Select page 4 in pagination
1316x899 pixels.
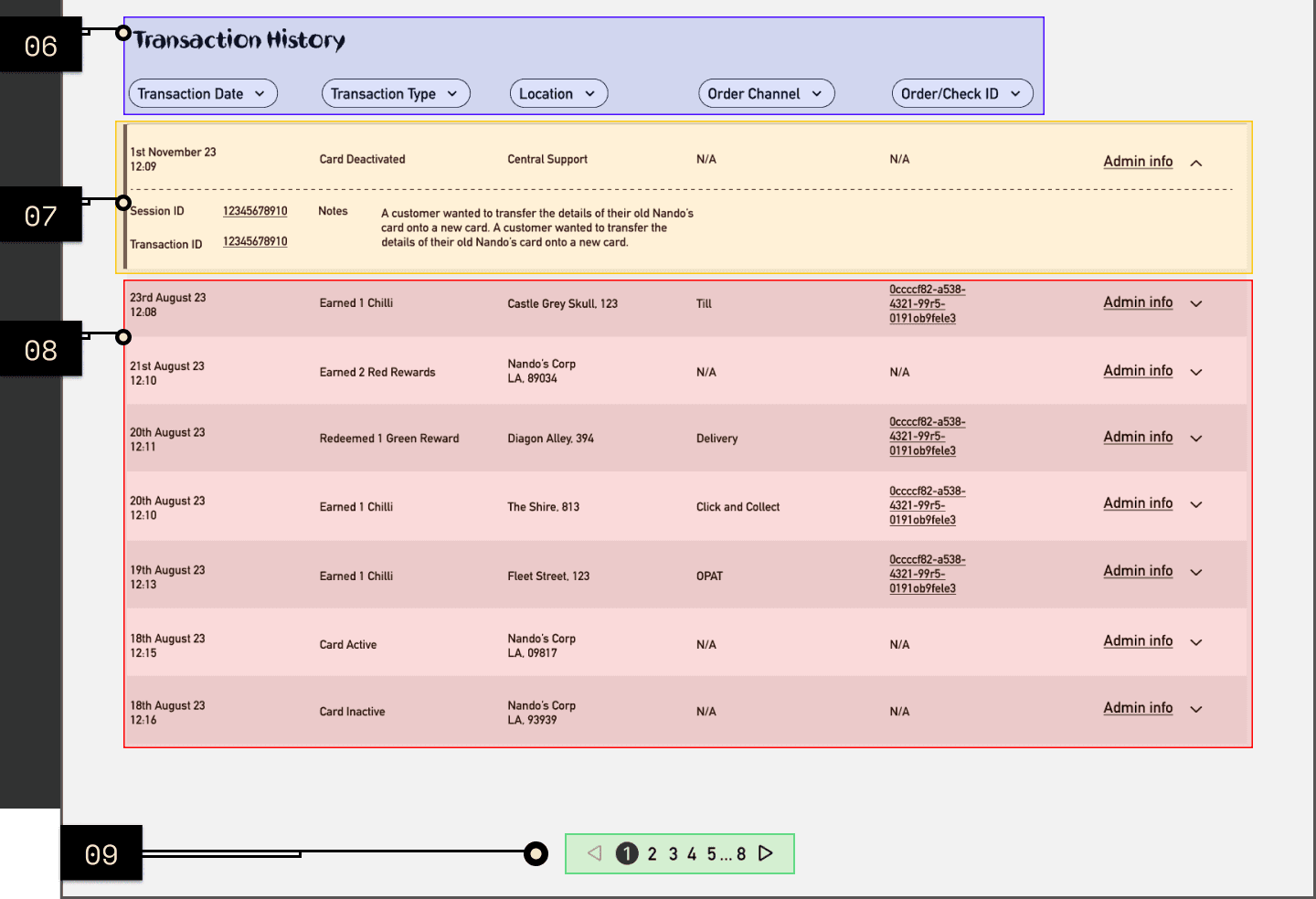[x=692, y=854]
